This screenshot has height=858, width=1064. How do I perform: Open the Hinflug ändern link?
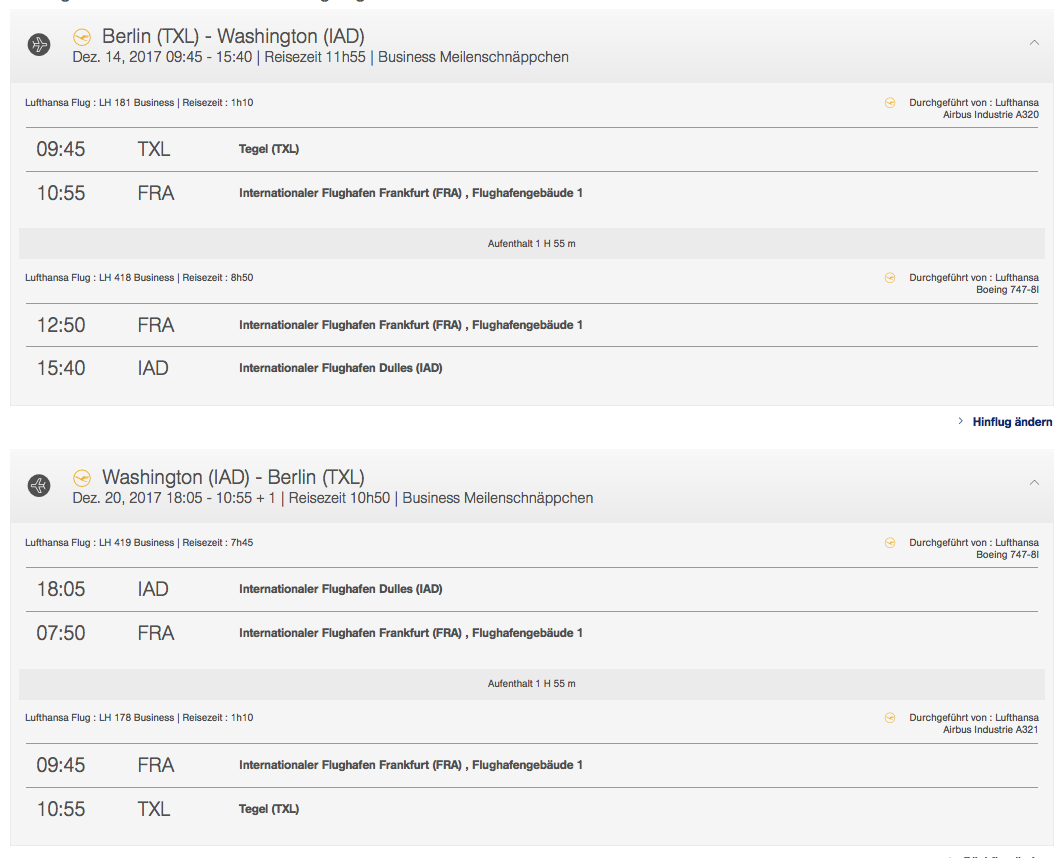pos(1012,422)
